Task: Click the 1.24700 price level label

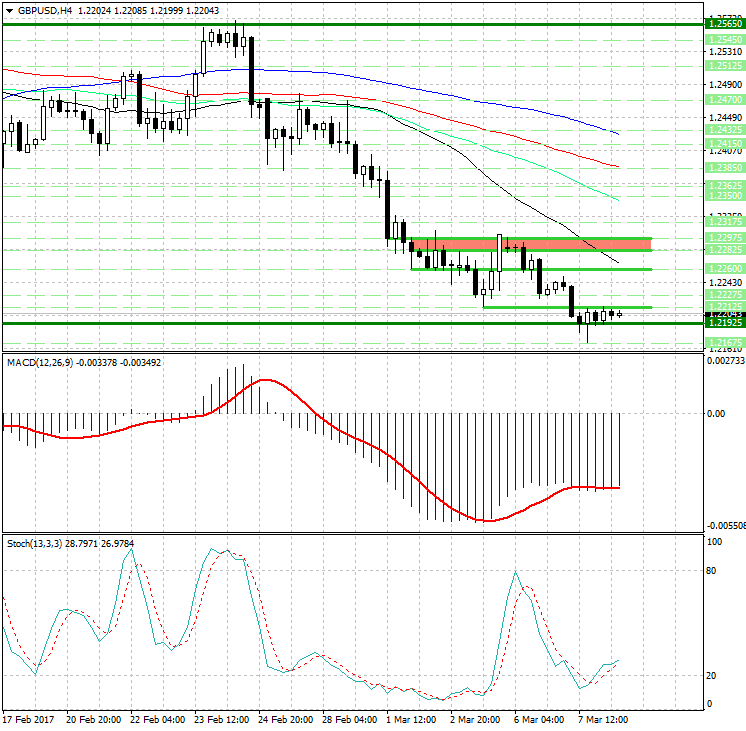Action: click(x=723, y=100)
